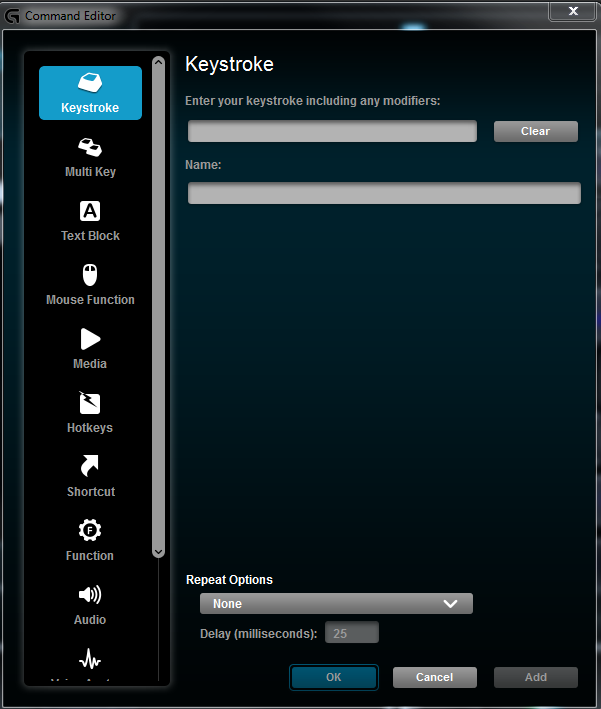Open the Audio speaker category
This screenshot has height=709, width=601.
pos(90,605)
